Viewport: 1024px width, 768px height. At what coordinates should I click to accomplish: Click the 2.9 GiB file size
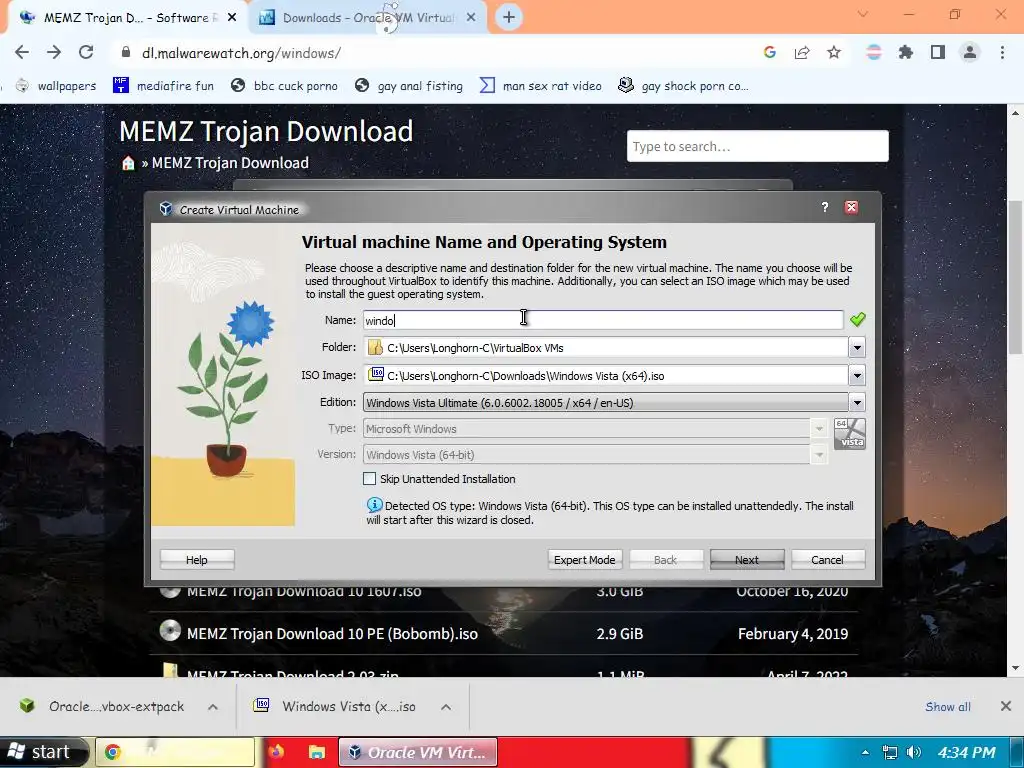coord(620,633)
